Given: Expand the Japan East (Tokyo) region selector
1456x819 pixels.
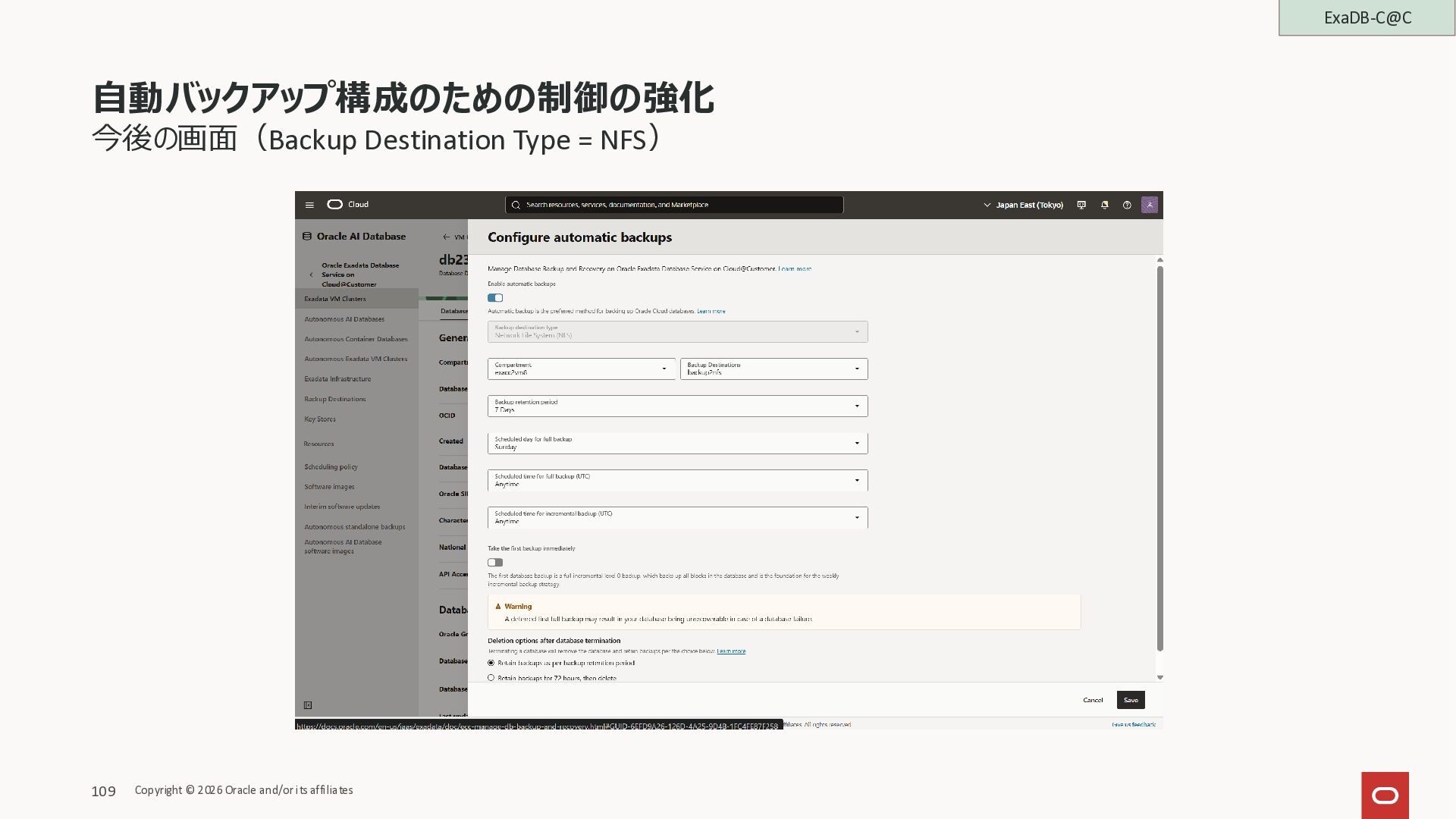Looking at the screenshot, I should point(1023,205).
